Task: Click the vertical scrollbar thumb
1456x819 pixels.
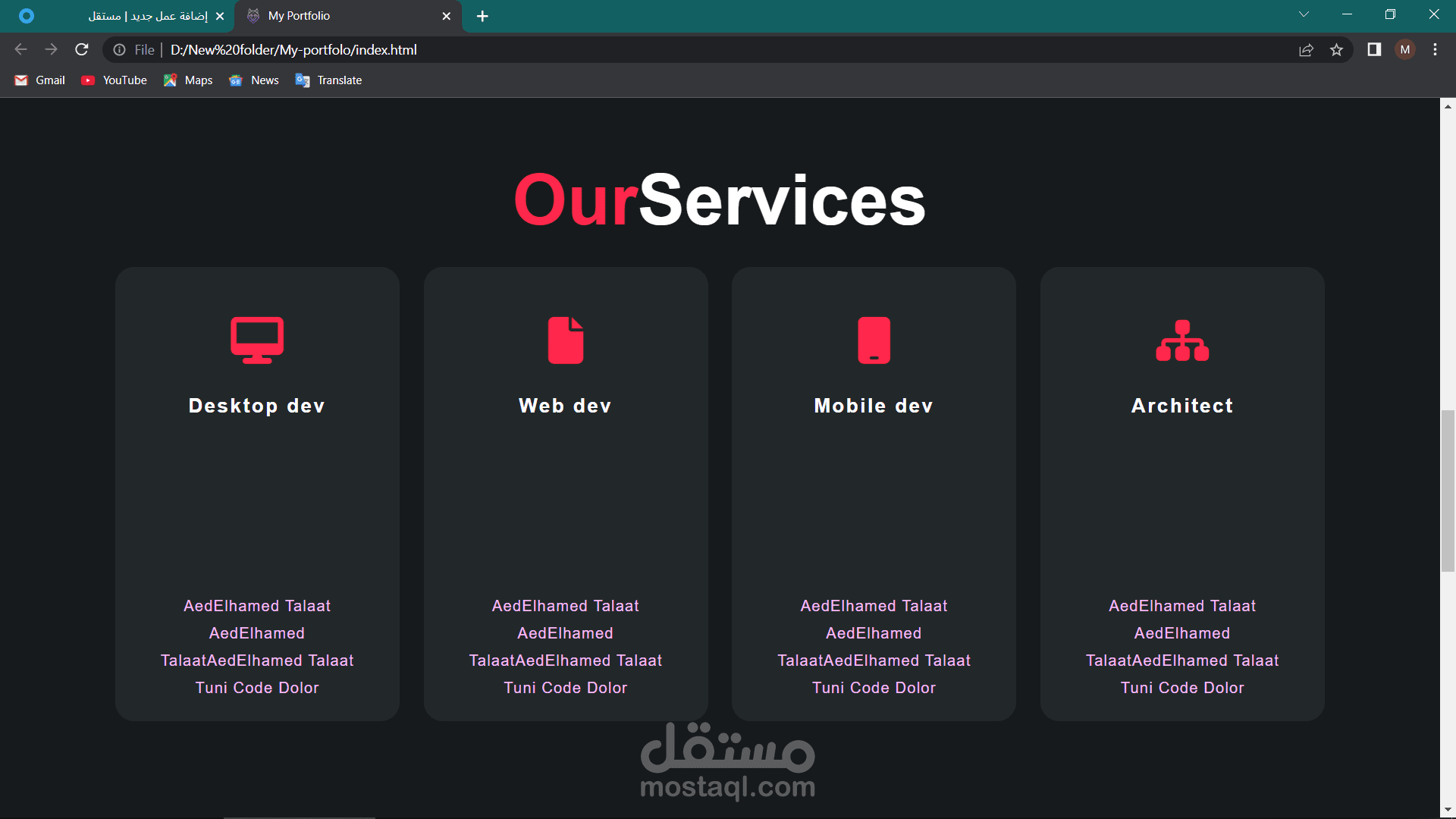Action: [1448, 490]
